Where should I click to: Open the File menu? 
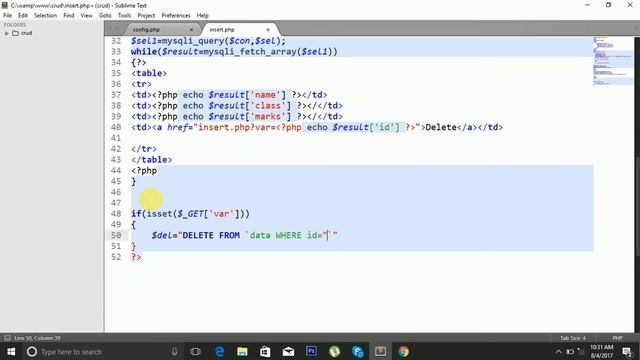point(7,16)
